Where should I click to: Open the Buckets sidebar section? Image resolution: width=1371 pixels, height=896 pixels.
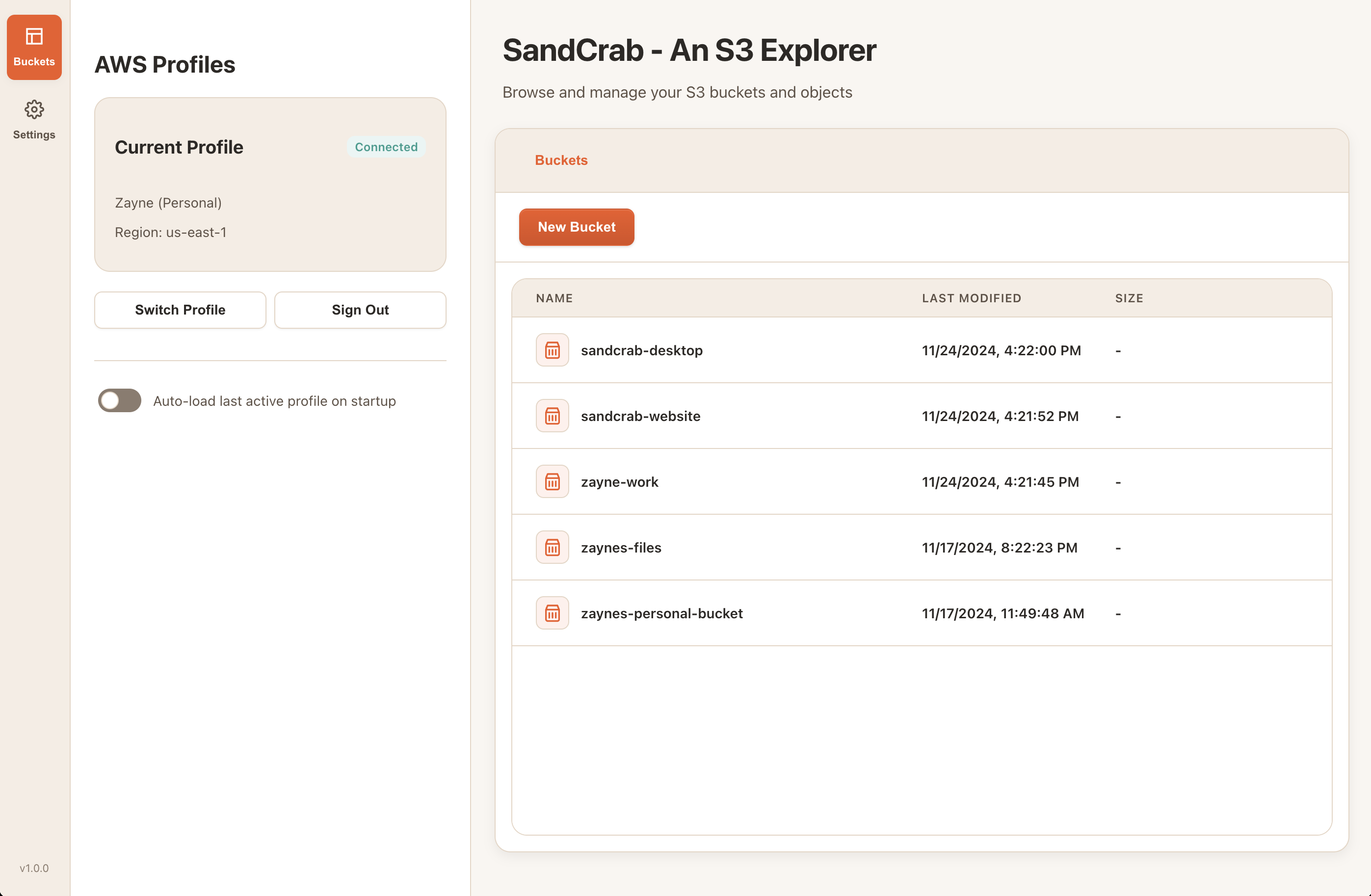(x=34, y=47)
